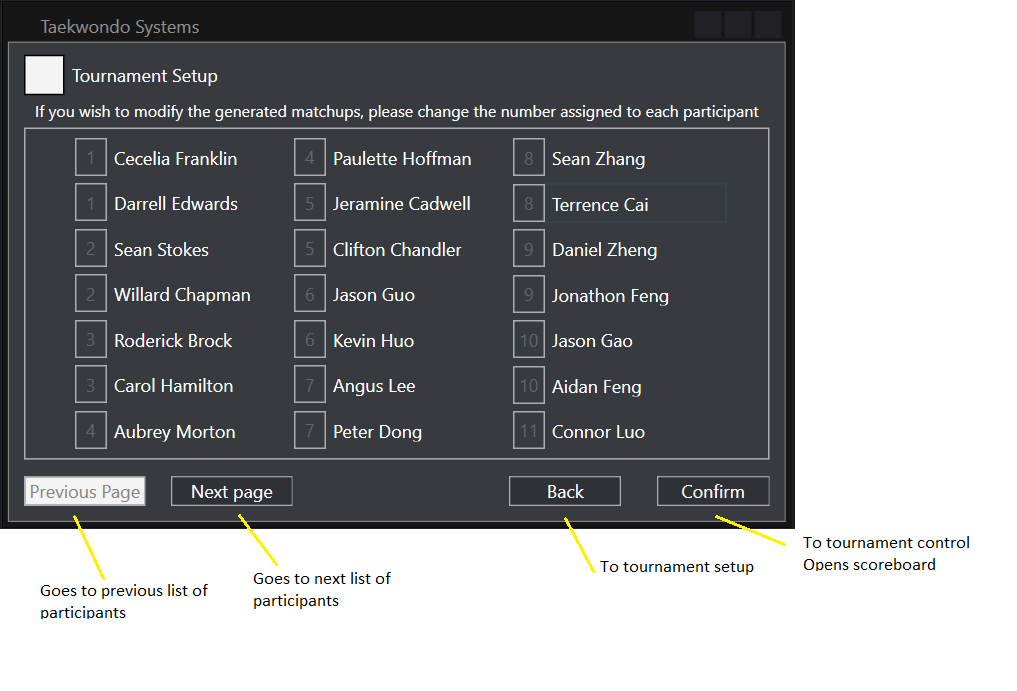Edit Daniel Zheng's matchup number box
Image resolution: width=1017 pixels, height=691 pixels.
click(x=529, y=249)
